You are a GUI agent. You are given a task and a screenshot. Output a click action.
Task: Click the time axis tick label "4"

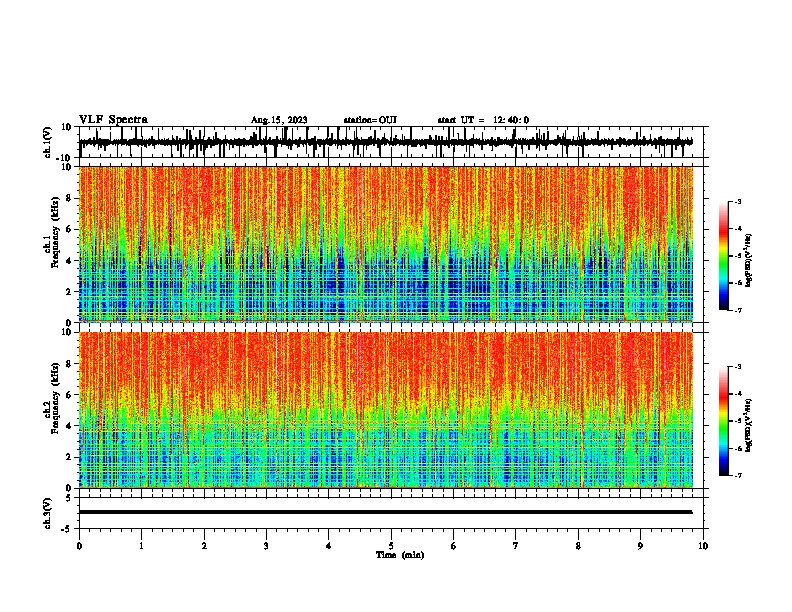coord(329,546)
